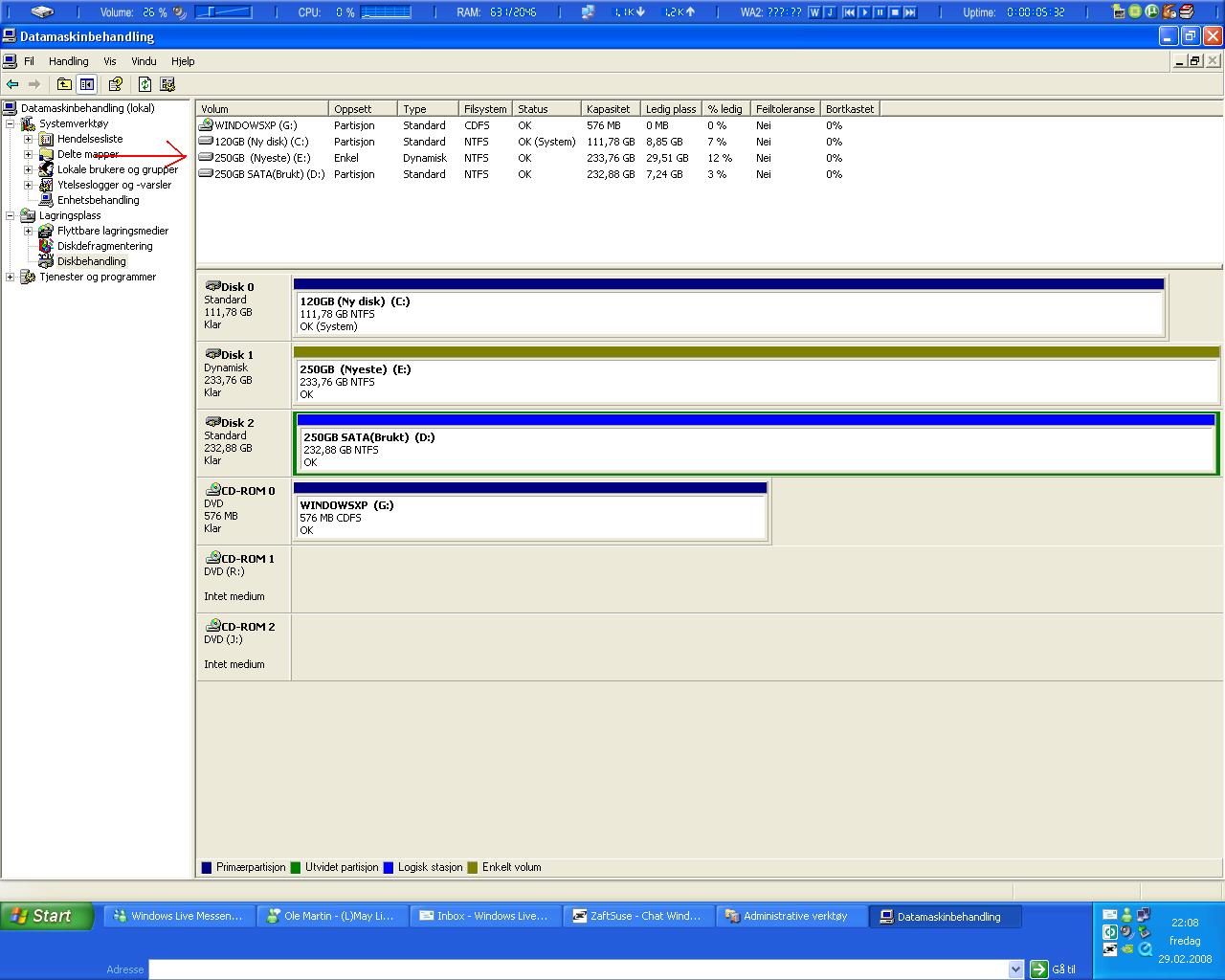Click the Utvidet partisjon legend color swatch

tap(296, 868)
